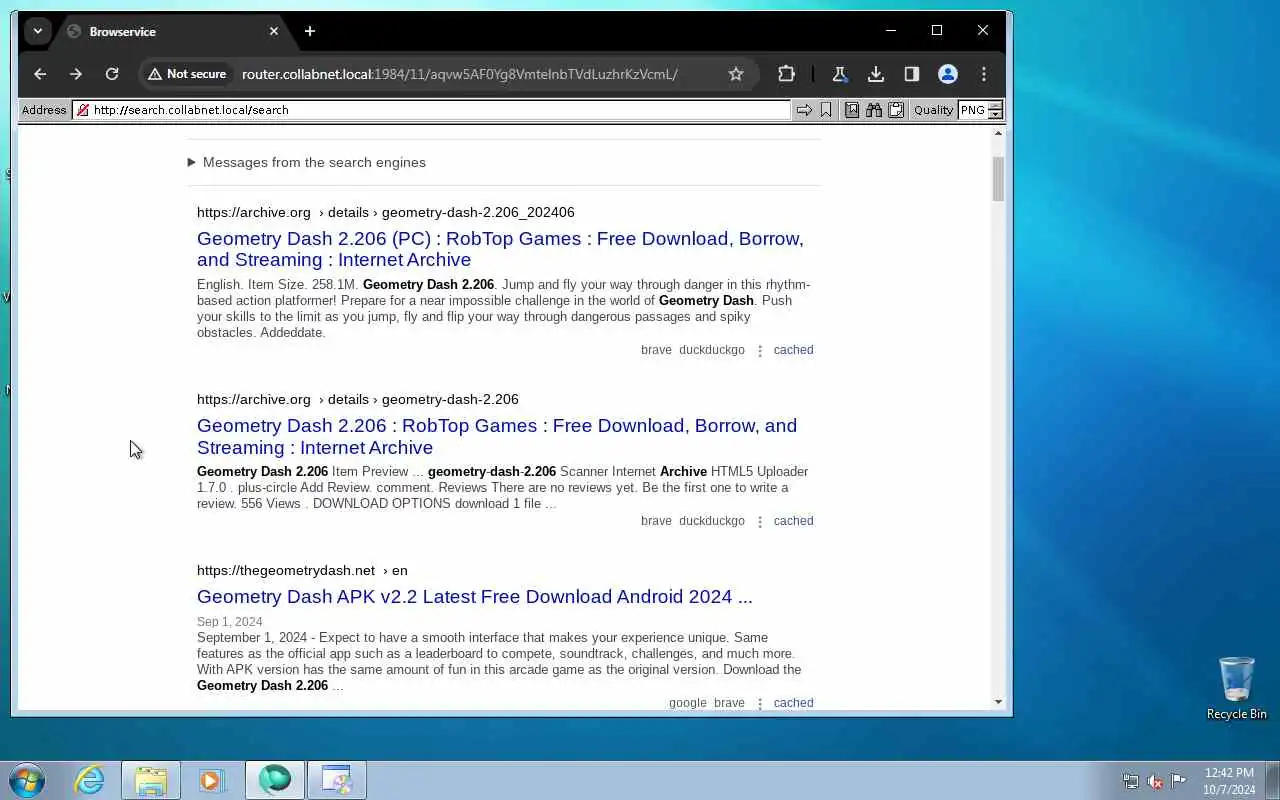
Task: Open options dots for geometry-dash-2.206 result
Action: pyautogui.click(x=760, y=522)
